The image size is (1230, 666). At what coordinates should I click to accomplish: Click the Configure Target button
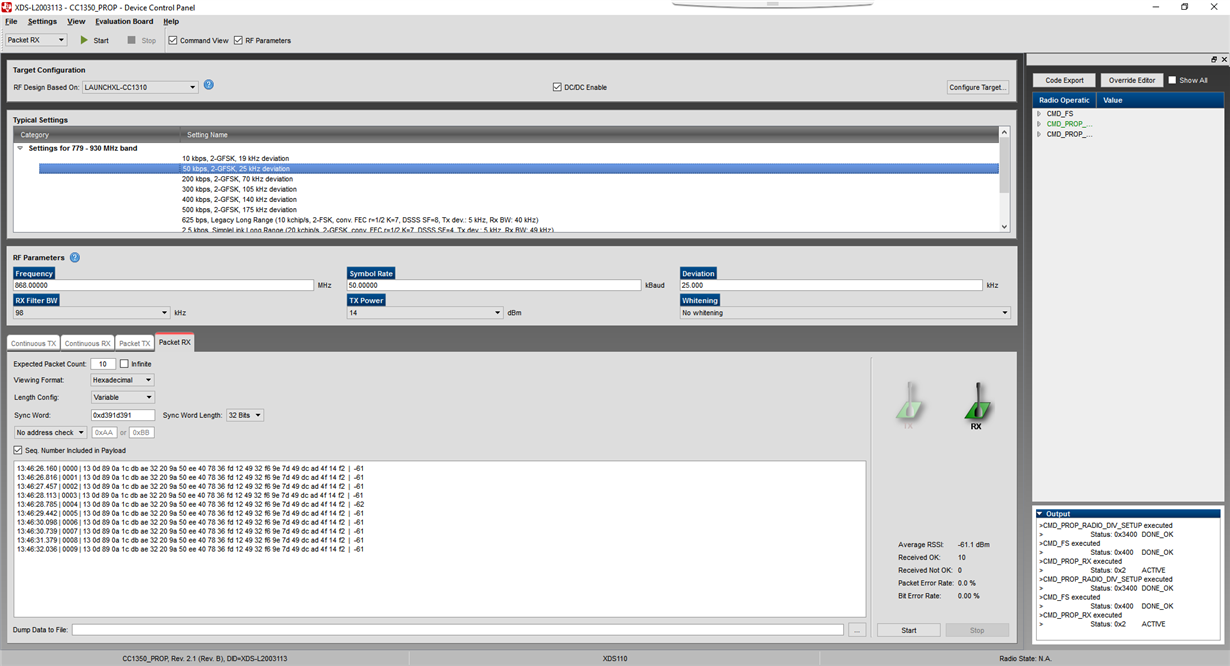(x=977, y=87)
